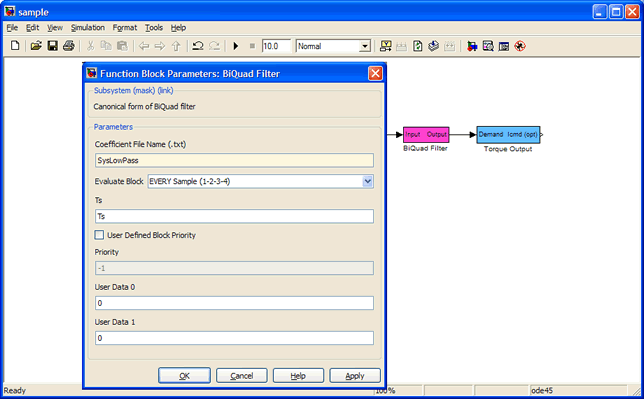This screenshot has height=399, width=644.
Task: Click the dialog title bar icon
Action: [92, 73]
